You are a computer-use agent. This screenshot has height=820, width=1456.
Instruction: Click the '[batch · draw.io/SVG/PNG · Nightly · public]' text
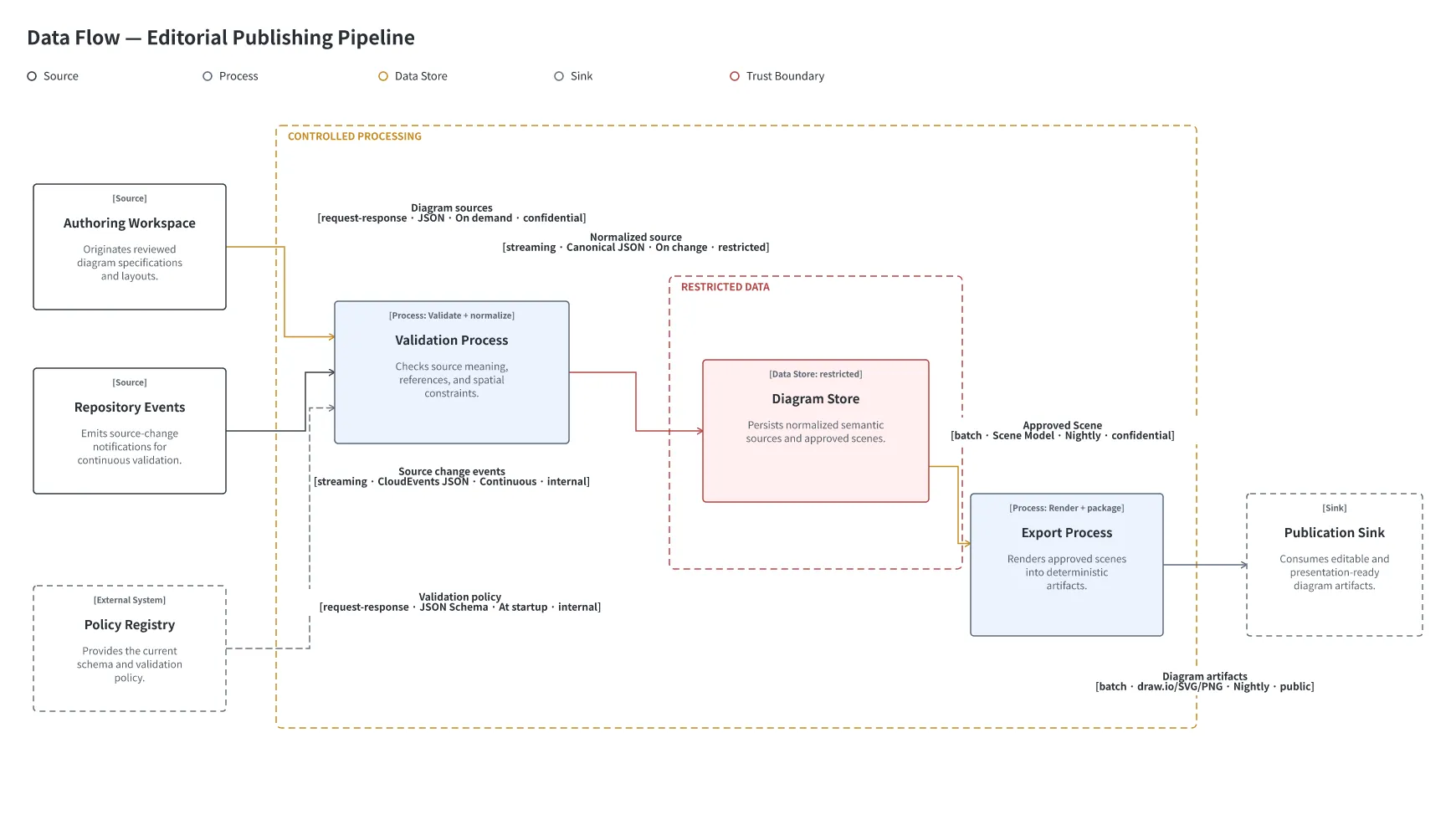coord(1205,687)
